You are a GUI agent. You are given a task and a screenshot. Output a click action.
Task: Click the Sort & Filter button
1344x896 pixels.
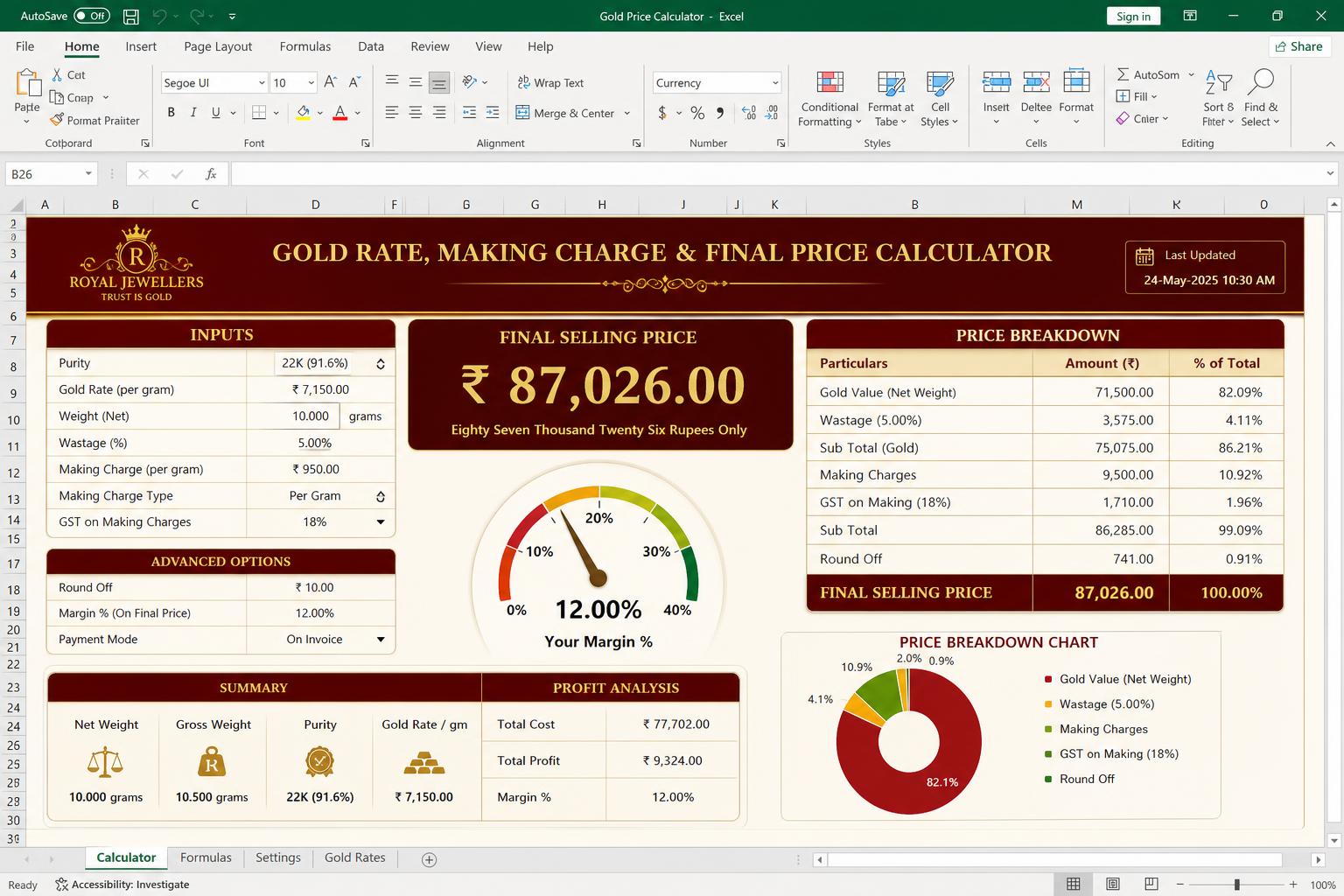coord(1218,98)
